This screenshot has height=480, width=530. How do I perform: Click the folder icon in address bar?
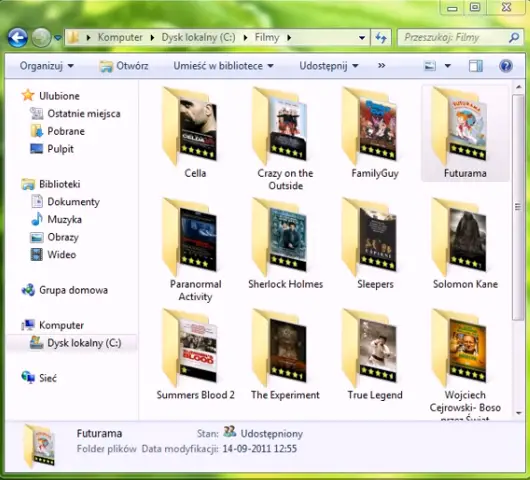(73, 37)
